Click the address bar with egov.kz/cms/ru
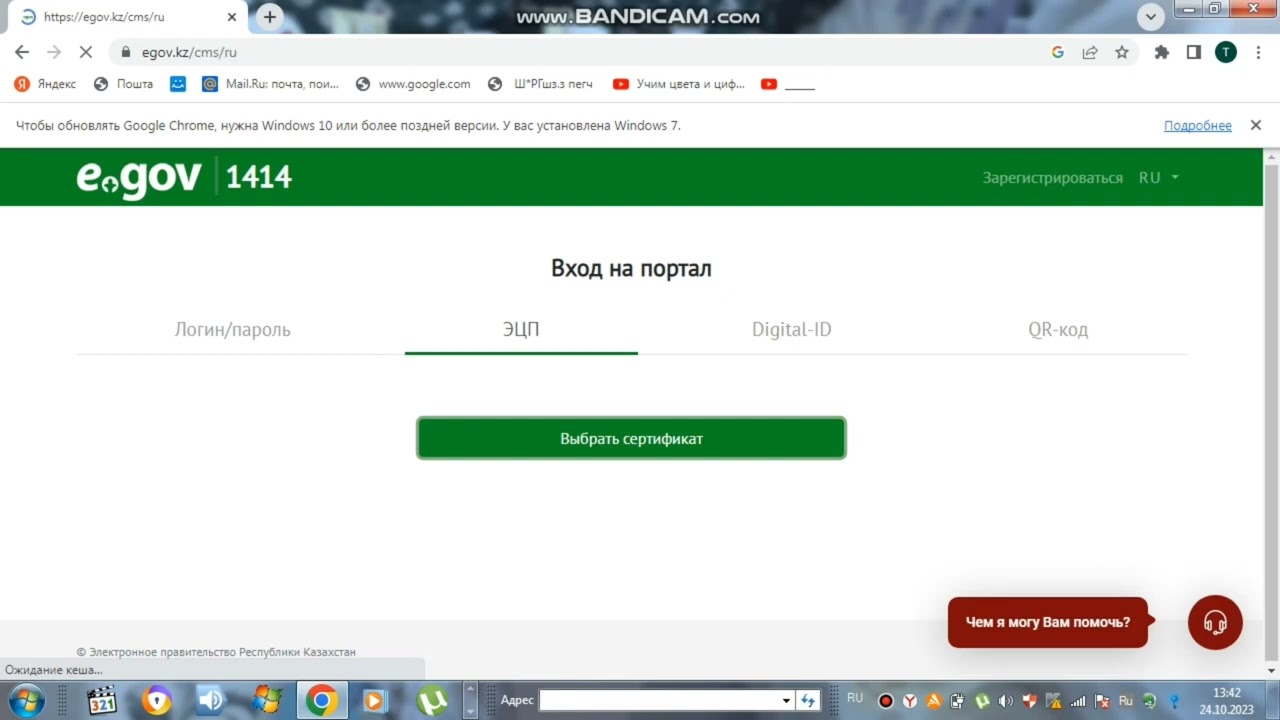1280x720 pixels. tap(575, 52)
